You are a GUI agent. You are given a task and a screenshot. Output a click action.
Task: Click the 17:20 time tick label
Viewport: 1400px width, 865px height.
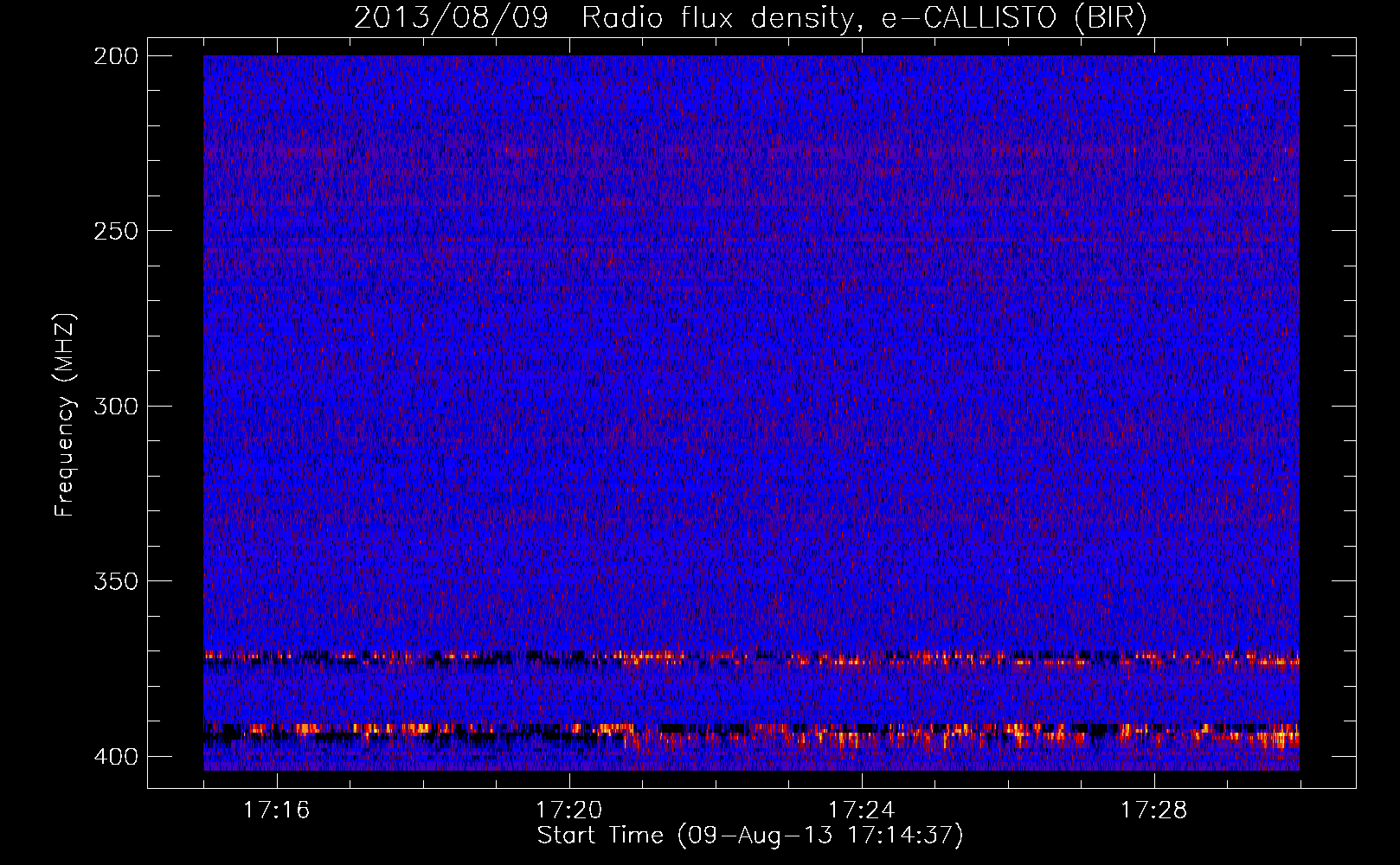click(x=568, y=810)
